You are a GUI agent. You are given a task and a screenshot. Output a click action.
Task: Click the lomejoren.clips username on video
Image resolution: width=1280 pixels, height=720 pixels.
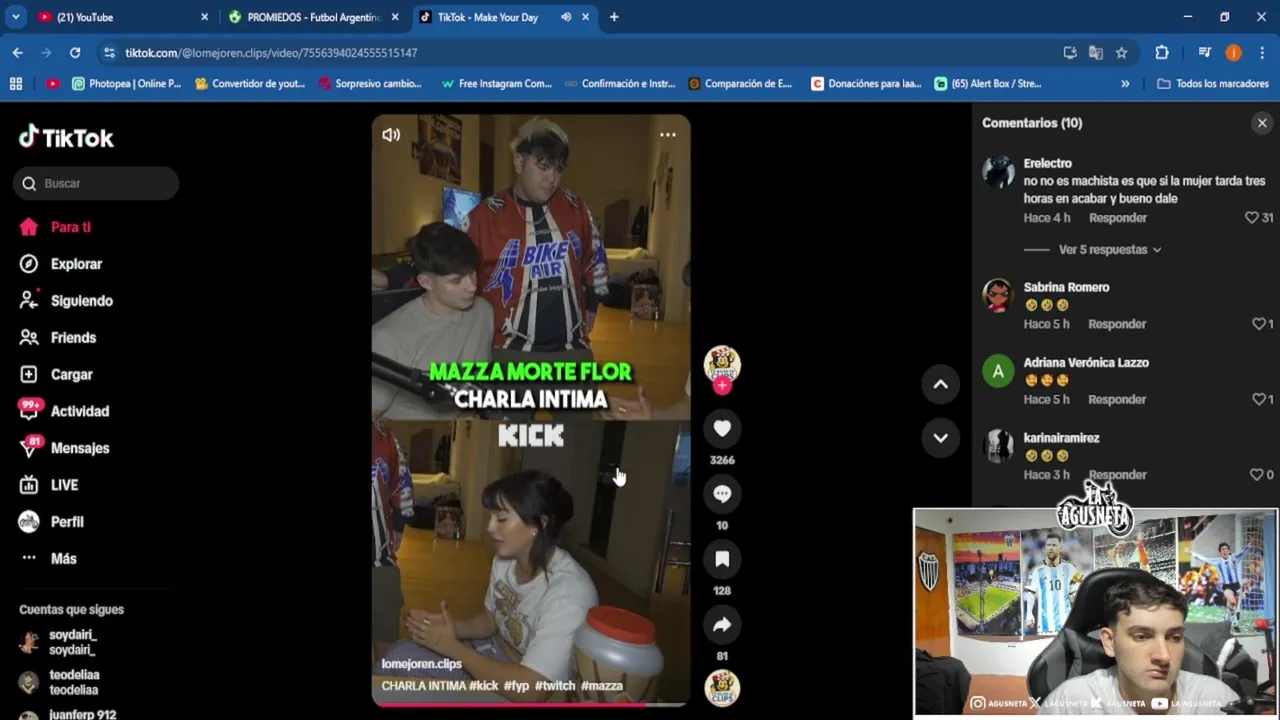click(421, 664)
